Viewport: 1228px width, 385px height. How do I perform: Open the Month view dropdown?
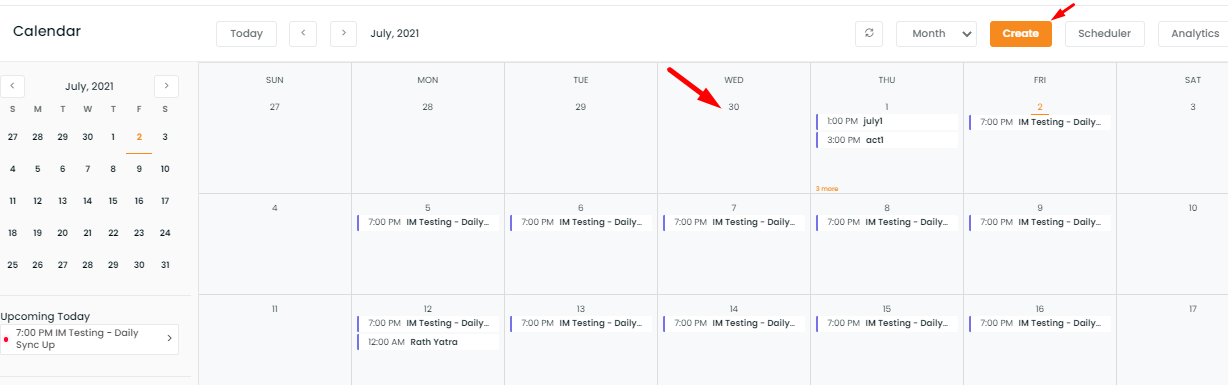pos(936,33)
